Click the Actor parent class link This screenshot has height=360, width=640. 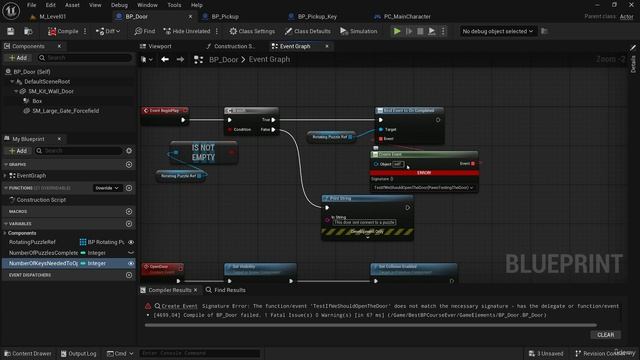click(x=626, y=17)
